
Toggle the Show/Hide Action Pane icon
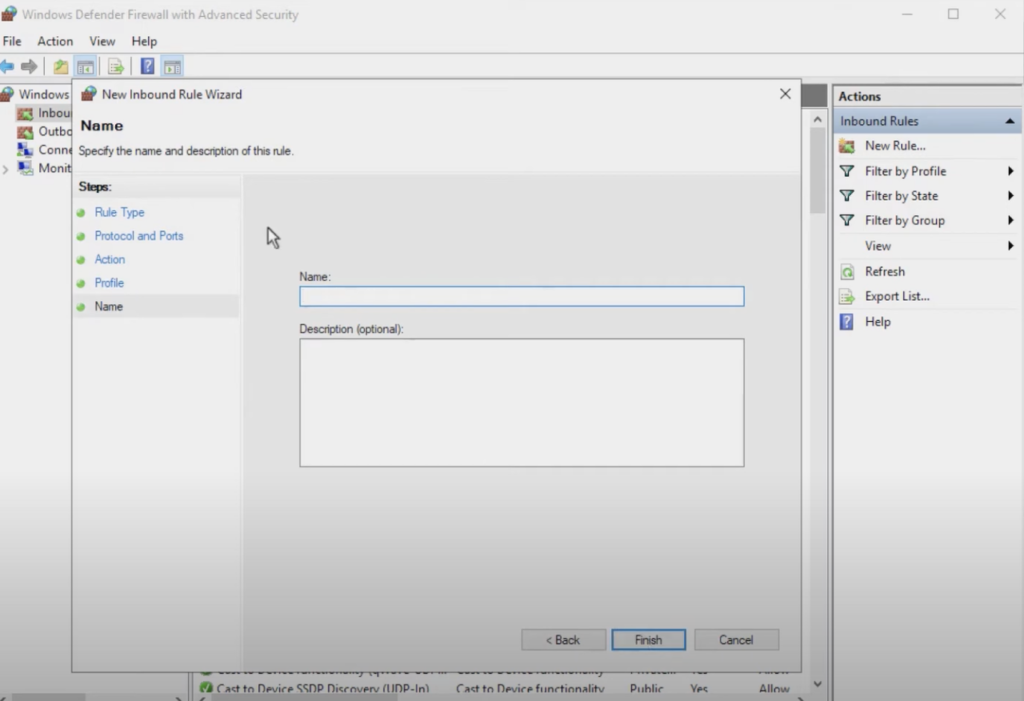pos(172,66)
